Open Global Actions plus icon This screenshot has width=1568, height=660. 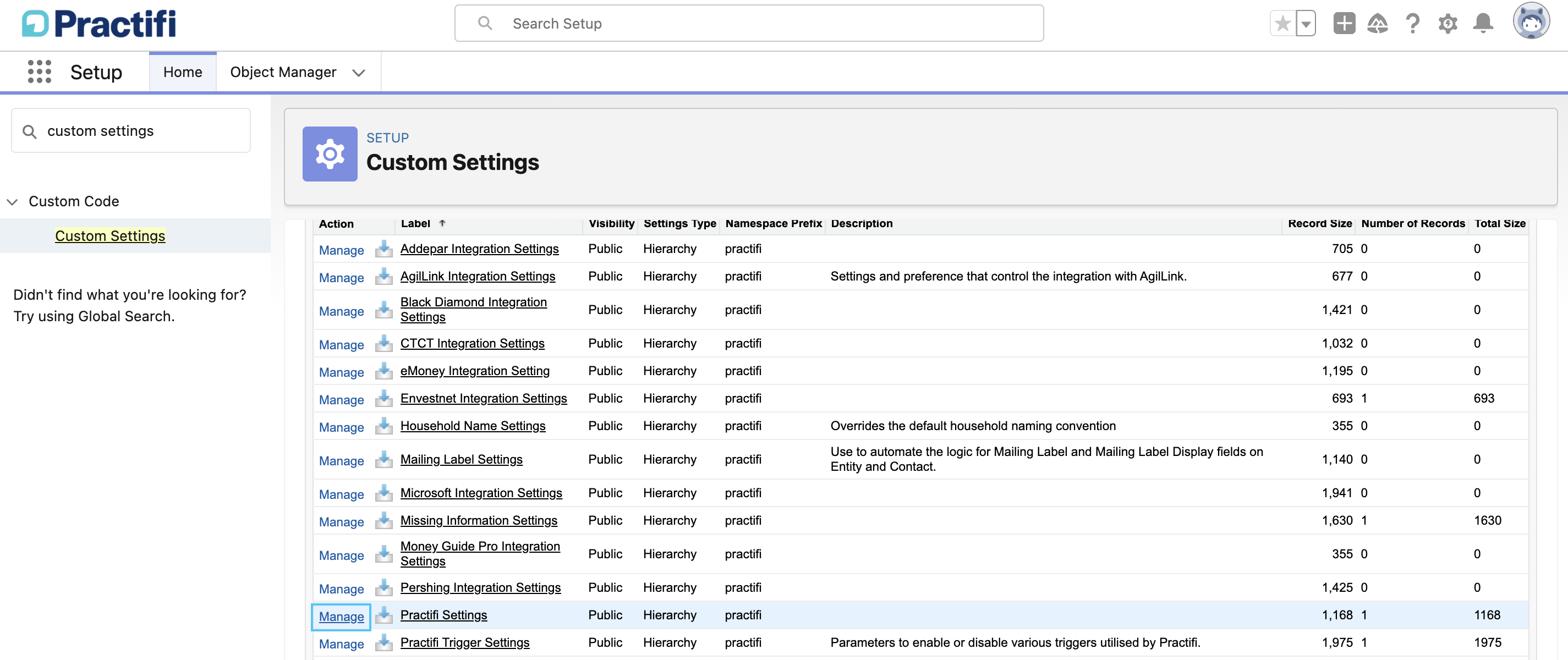(1344, 24)
